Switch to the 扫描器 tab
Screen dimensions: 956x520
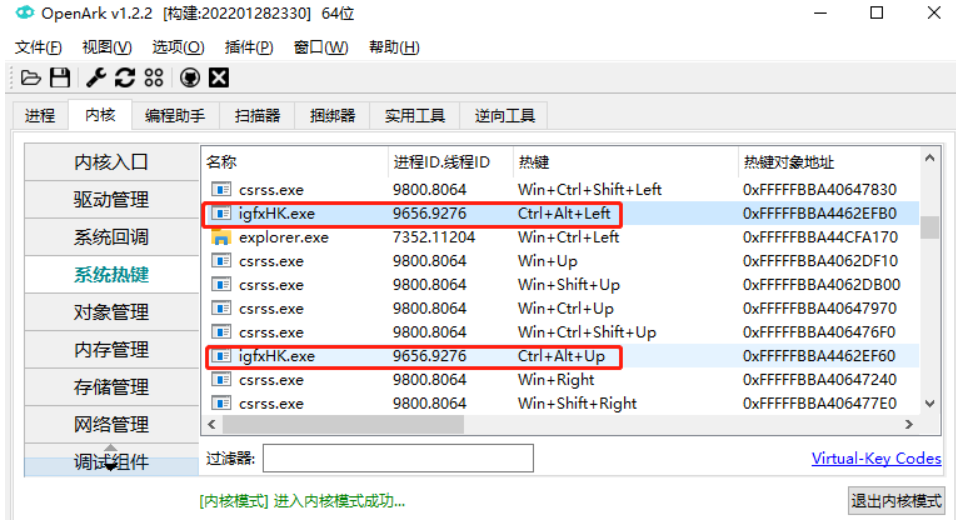(x=257, y=116)
